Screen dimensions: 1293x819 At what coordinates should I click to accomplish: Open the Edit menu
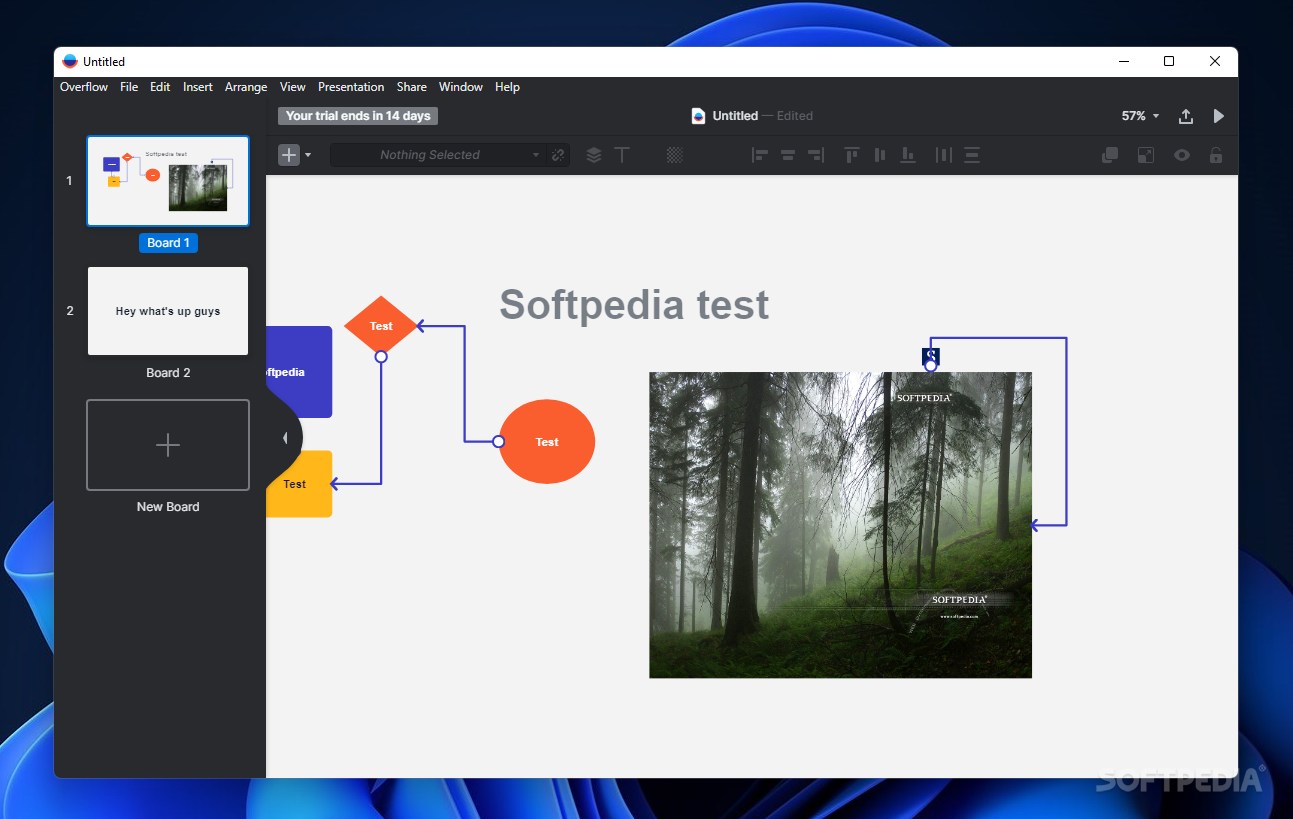pyautogui.click(x=160, y=87)
